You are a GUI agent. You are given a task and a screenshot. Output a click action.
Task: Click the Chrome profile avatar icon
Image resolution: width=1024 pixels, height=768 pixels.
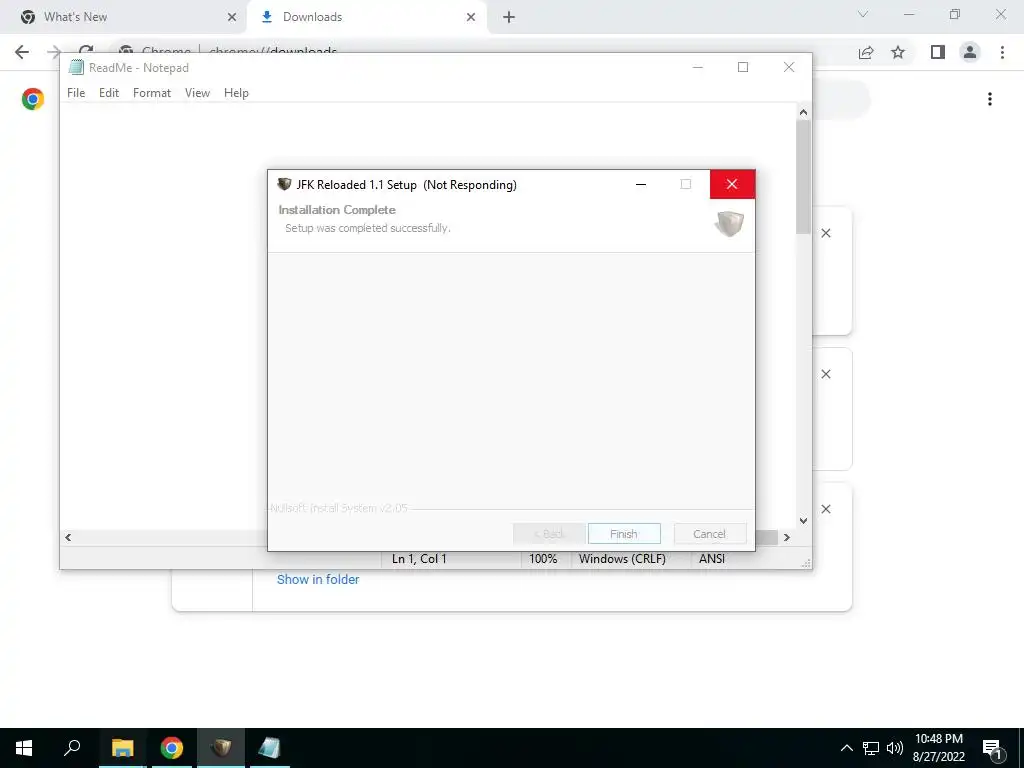(970, 52)
